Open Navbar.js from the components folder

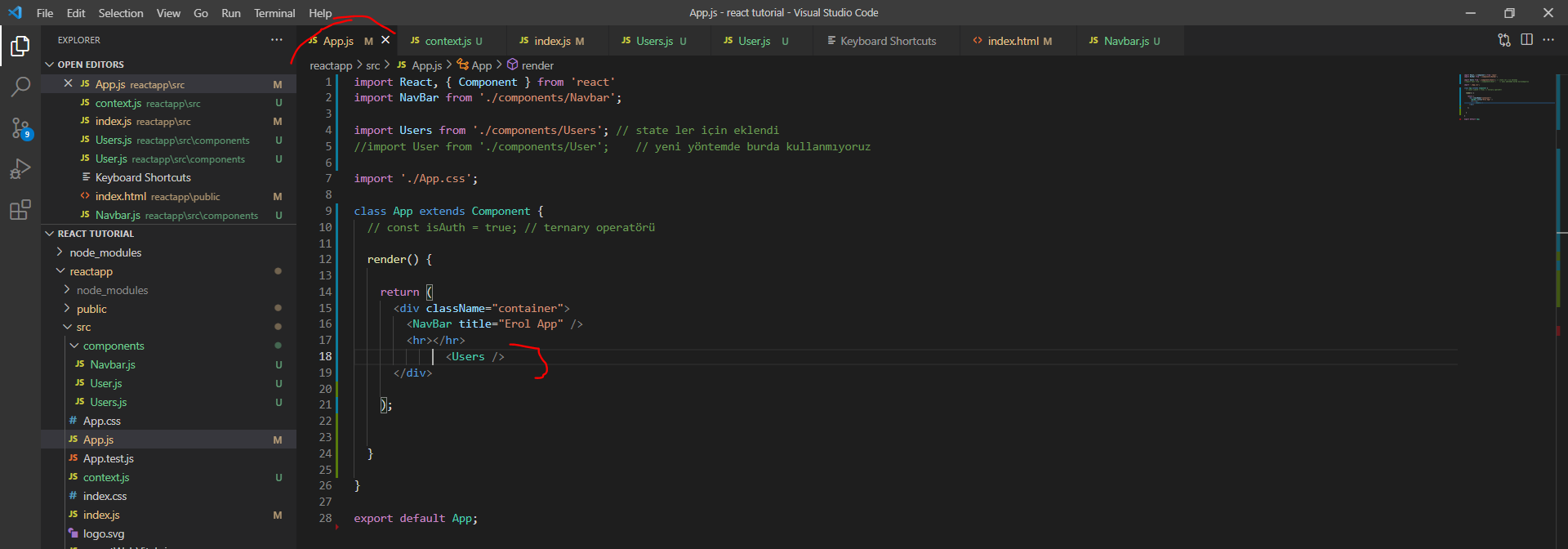point(113,364)
